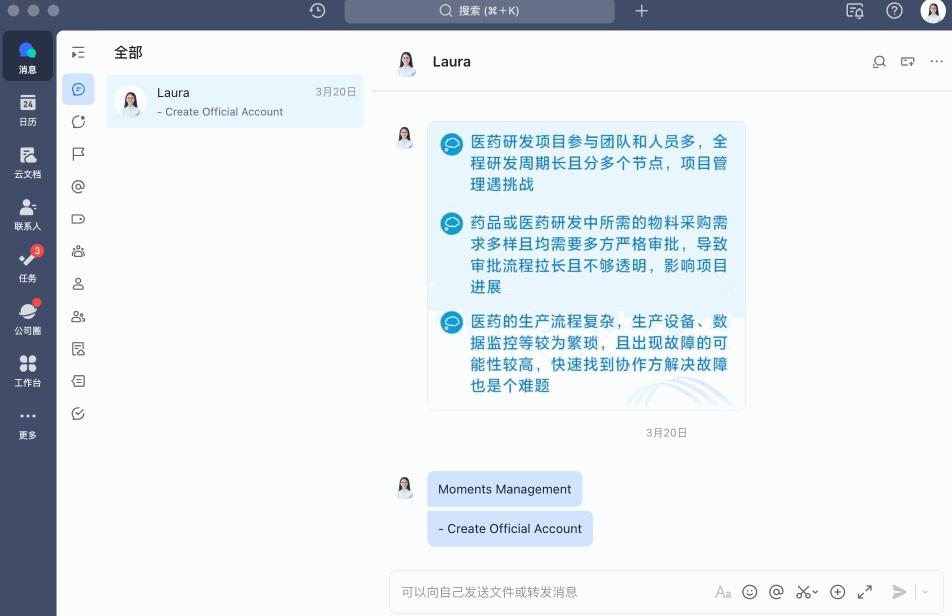Collapse the chat filter sidebar
The width and height of the screenshot is (952, 616).
pos(78,52)
